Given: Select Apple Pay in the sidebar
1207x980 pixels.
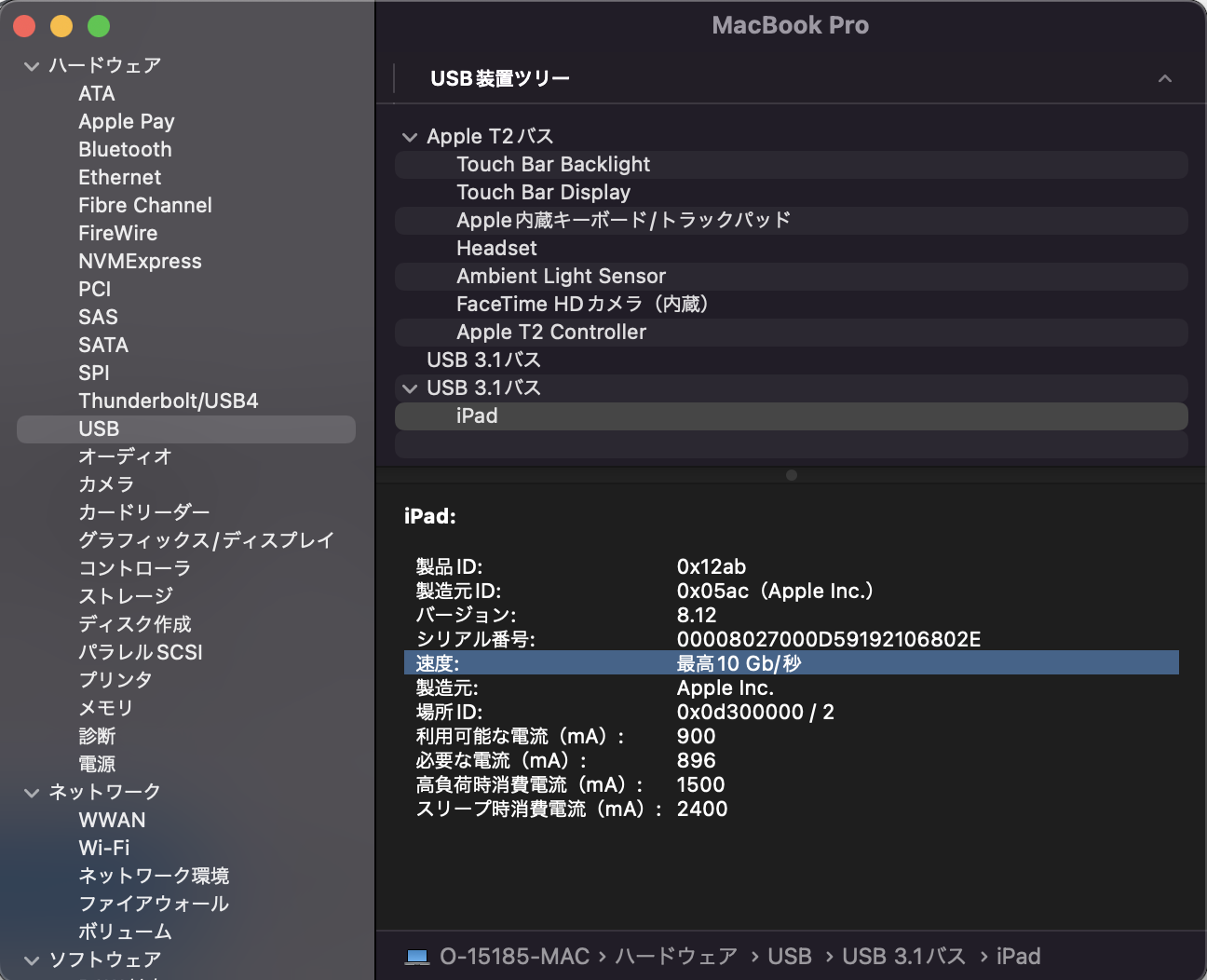Looking at the screenshot, I should [127, 121].
